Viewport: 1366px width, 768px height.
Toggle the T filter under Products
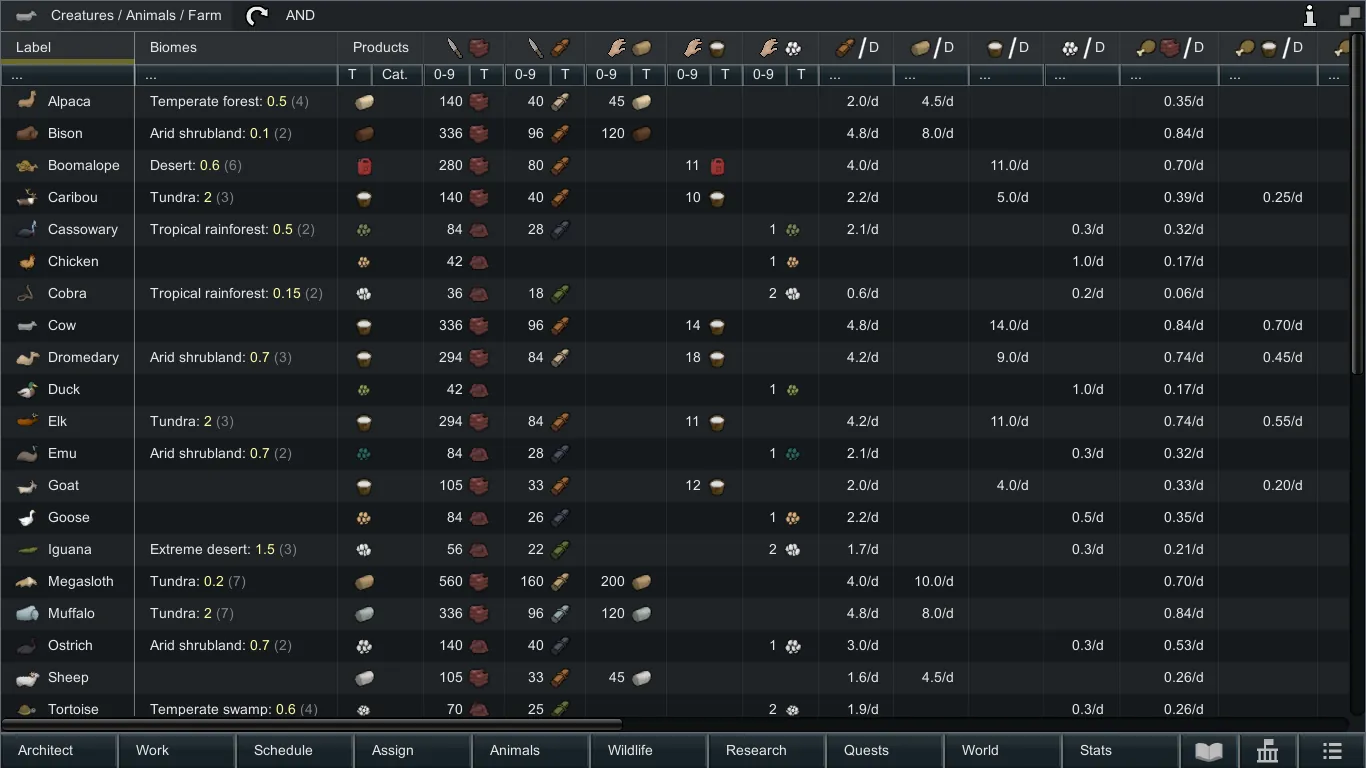tap(352, 75)
